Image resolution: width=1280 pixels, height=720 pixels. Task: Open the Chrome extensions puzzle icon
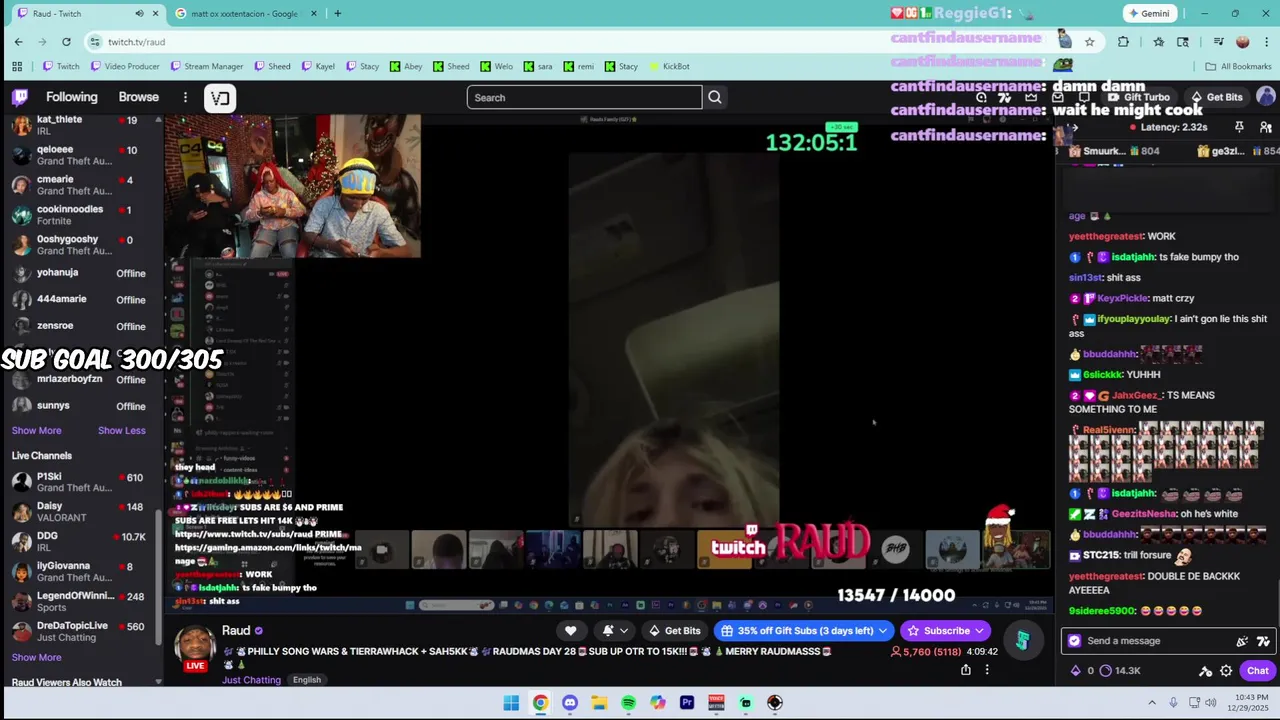pos(1123,41)
